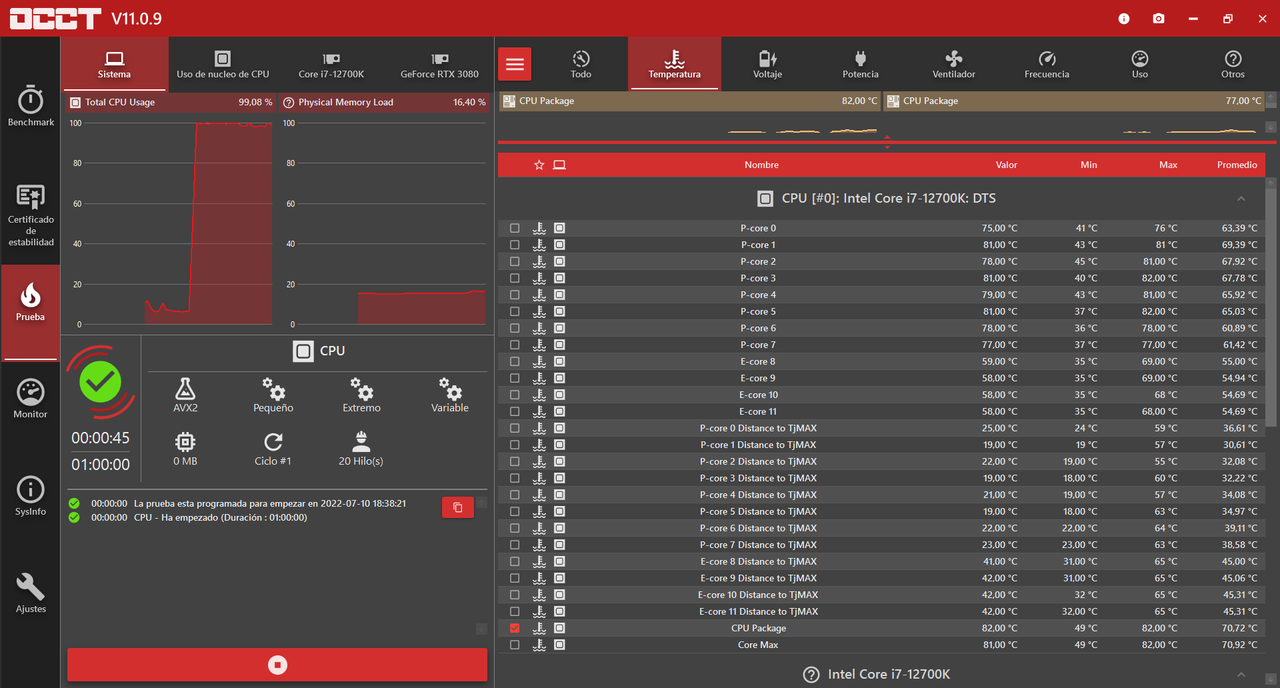Viewport: 1280px width, 688px height.
Task: Click the Variable load option
Action: 450,395
